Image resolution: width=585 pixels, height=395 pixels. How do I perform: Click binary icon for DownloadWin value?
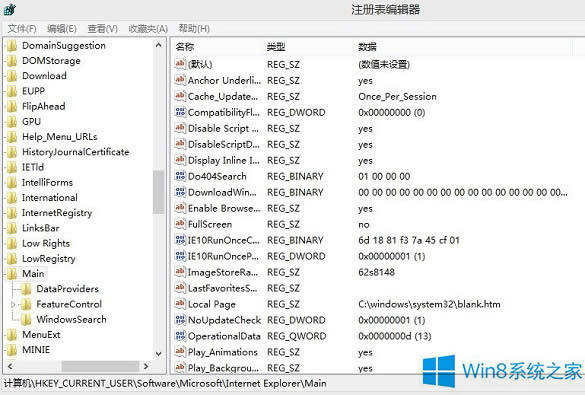[180, 192]
